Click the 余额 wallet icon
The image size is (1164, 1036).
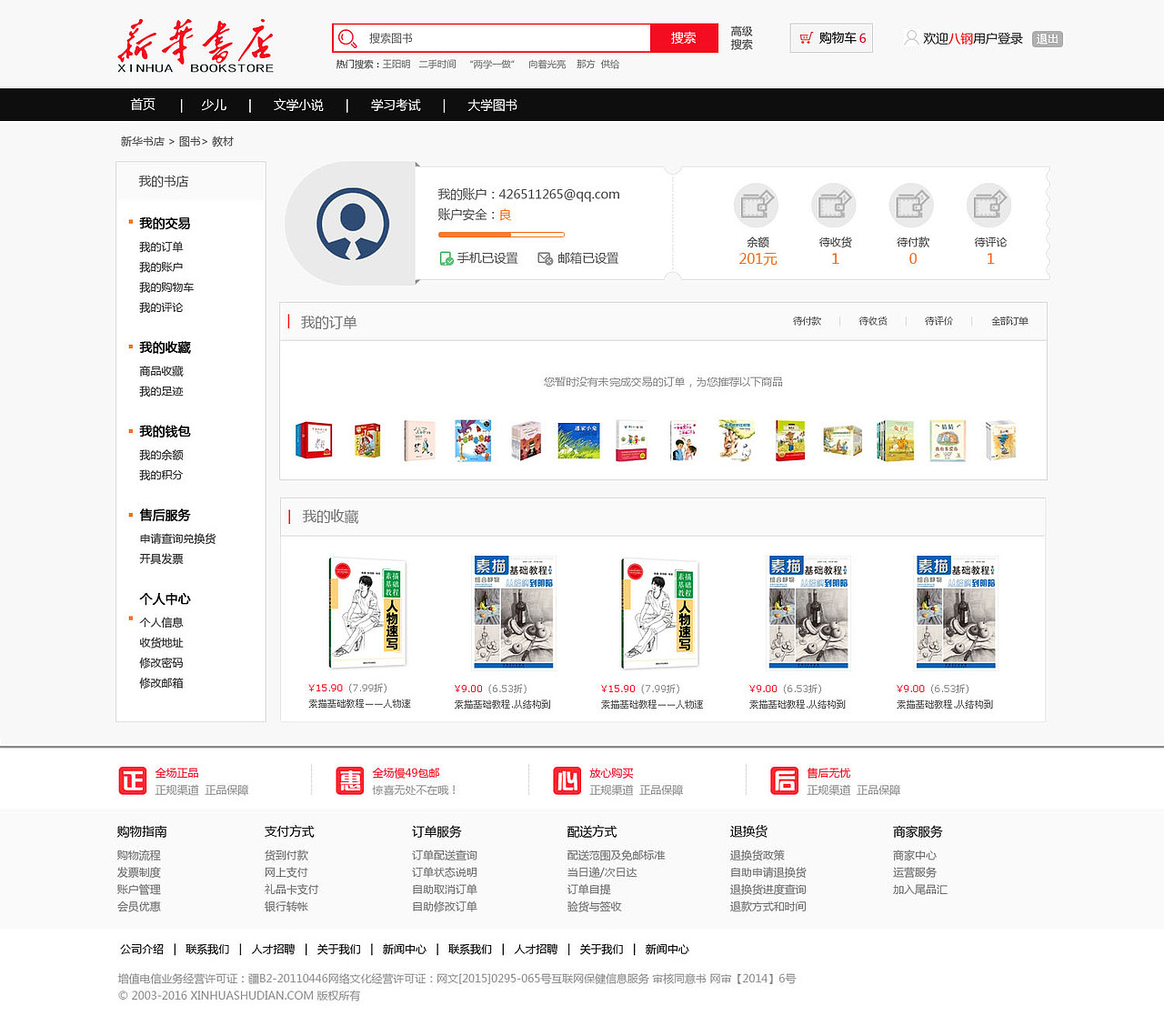pos(757,206)
